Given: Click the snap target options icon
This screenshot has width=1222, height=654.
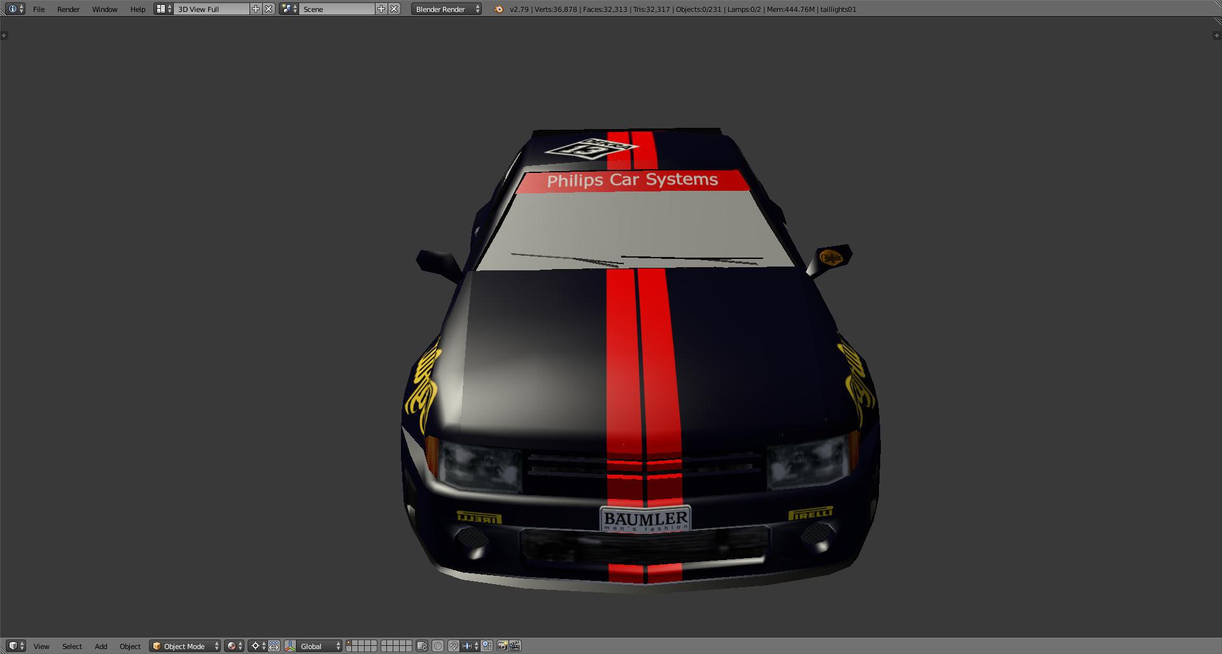Looking at the screenshot, I should tap(486, 646).
